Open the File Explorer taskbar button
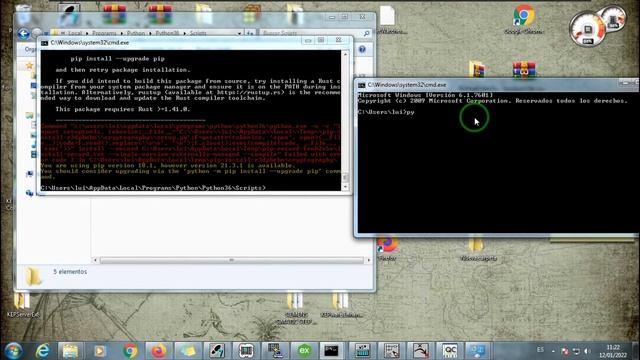Screen dimensions: 640x360 pyautogui.click(x=70, y=351)
